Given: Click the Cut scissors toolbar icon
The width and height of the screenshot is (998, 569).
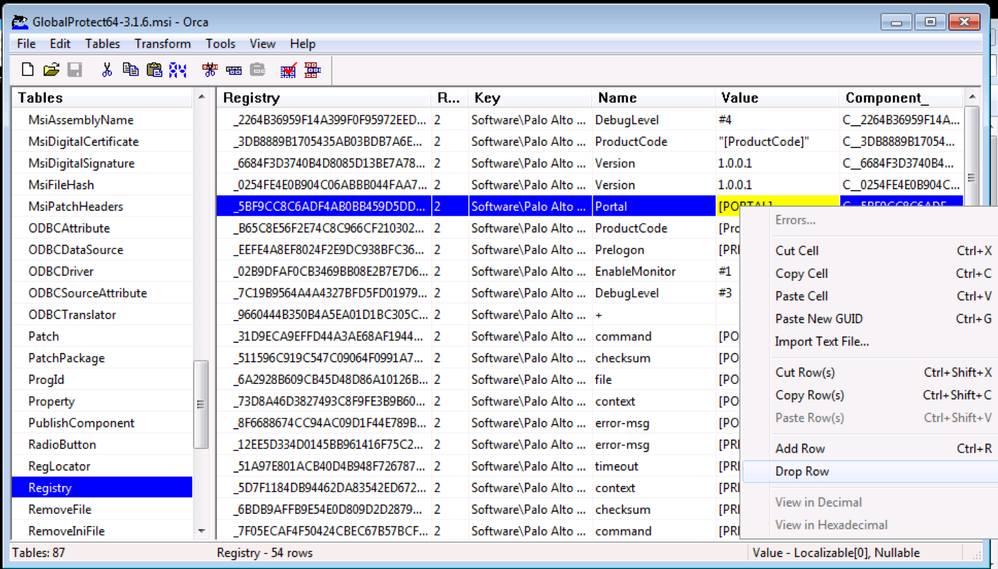Looking at the screenshot, I should [106, 70].
